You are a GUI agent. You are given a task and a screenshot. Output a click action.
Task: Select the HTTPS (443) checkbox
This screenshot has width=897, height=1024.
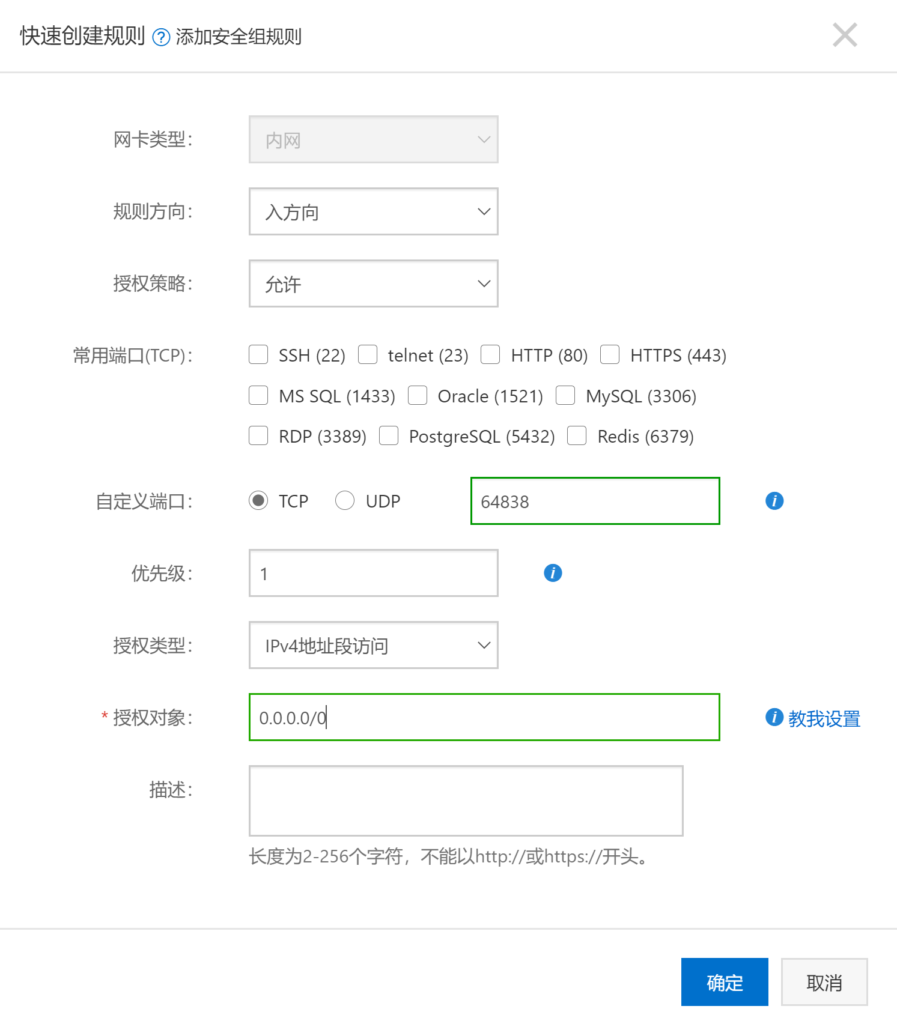[610, 355]
